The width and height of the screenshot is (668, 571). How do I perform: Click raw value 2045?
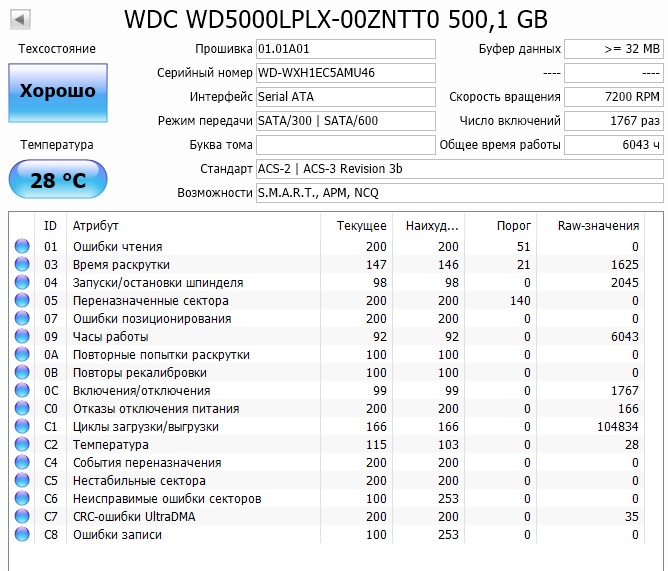625,283
